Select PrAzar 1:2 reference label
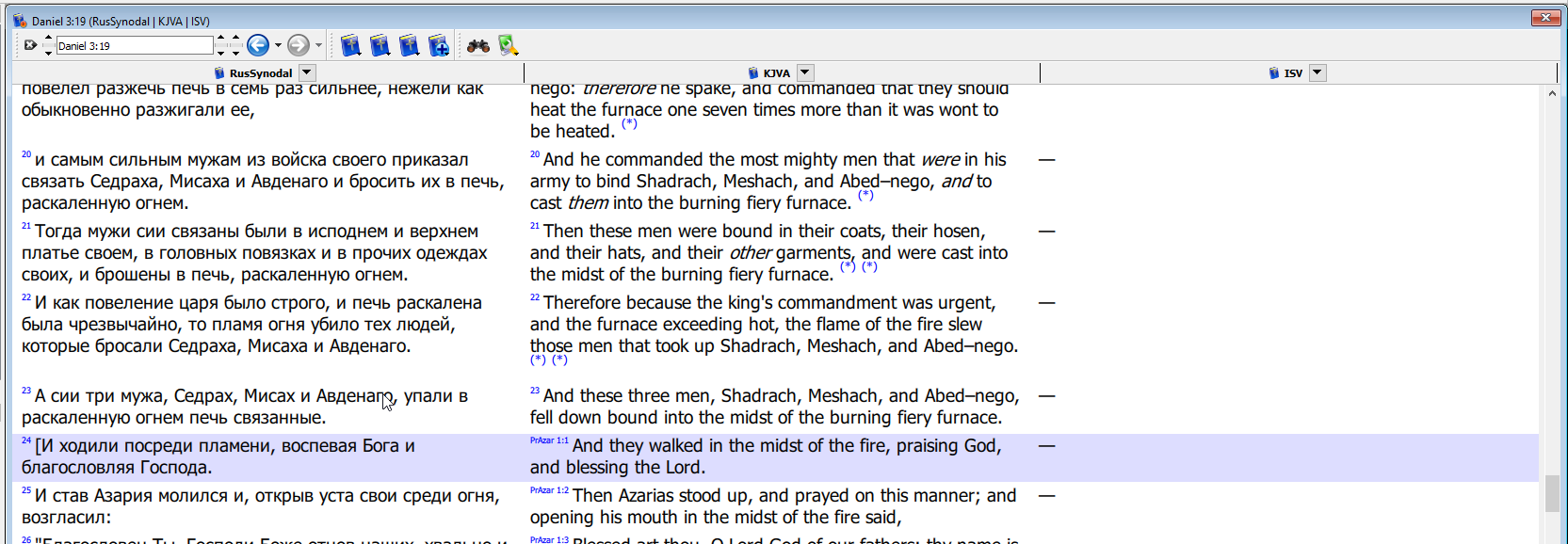The image size is (1568, 544). coord(549,490)
